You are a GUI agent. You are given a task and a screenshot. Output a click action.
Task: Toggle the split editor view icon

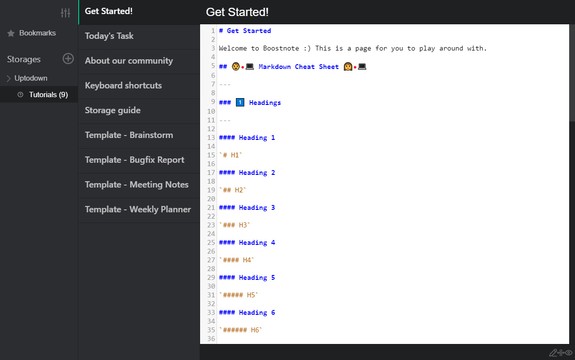[x=561, y=353]
